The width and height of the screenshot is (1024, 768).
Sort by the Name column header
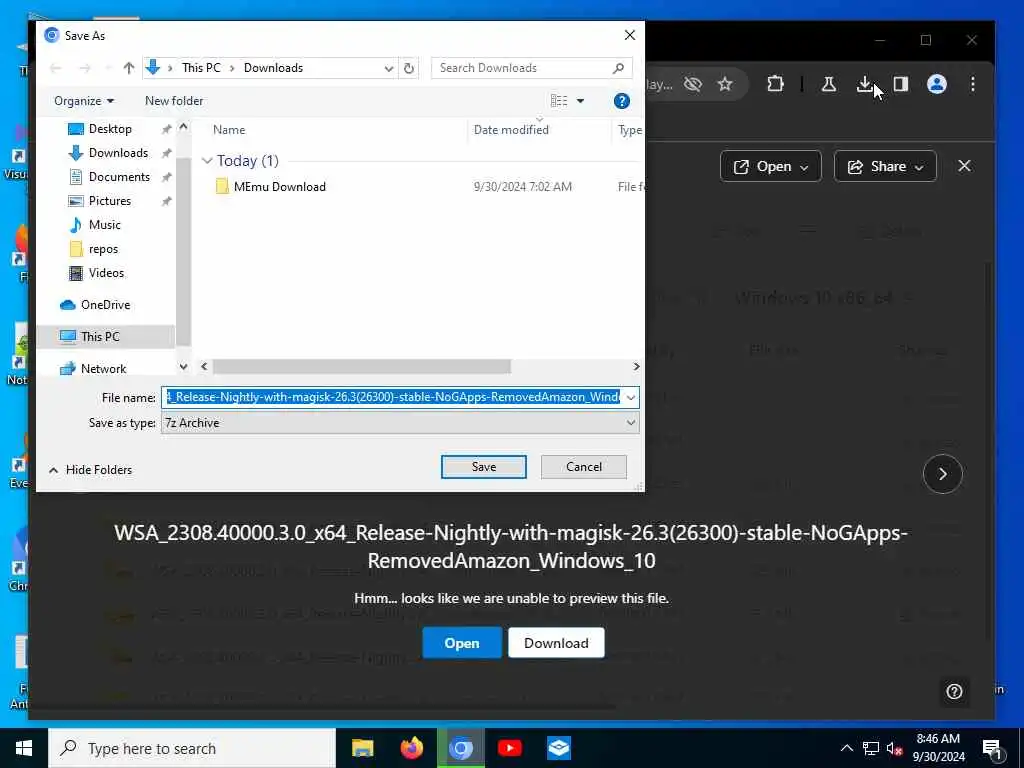pos(229,129)
